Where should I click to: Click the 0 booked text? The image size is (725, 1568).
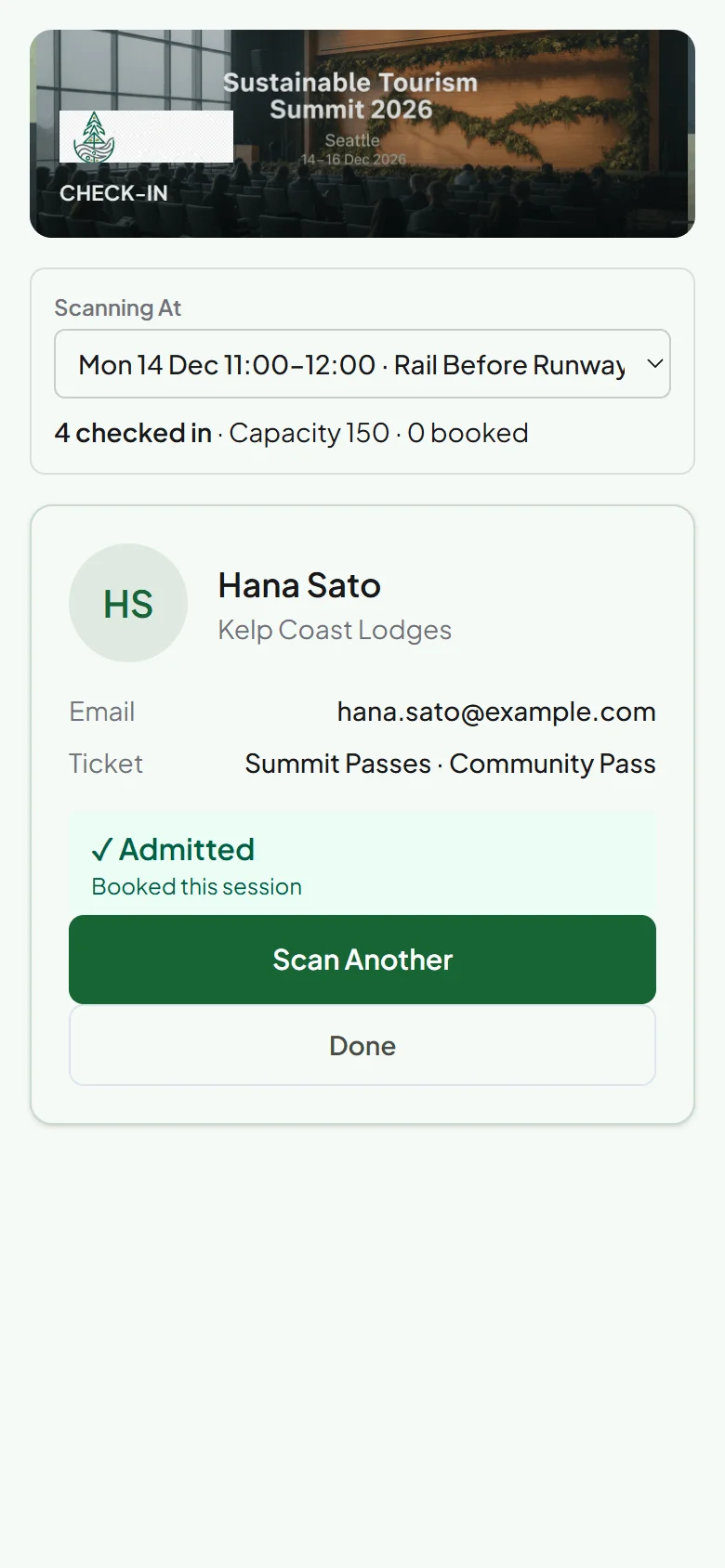point(468,433)
